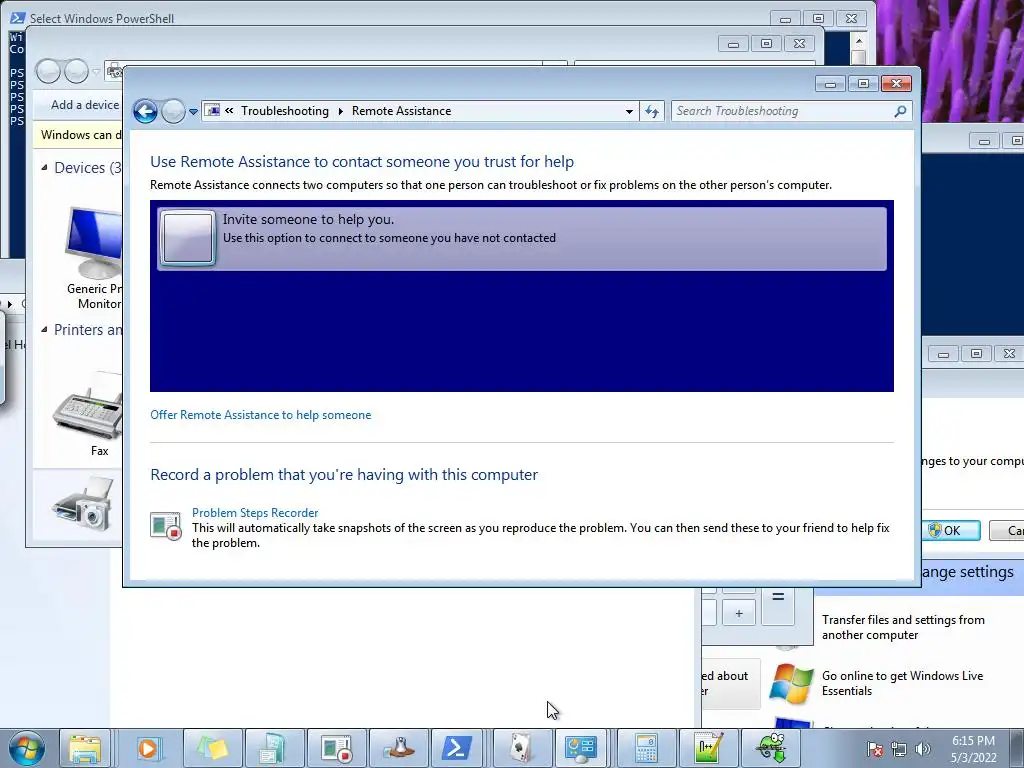This screenshot has width=1024, height=768.
Task: Select Remote Assistance in the breadcrumb
Action: [401, 111]
